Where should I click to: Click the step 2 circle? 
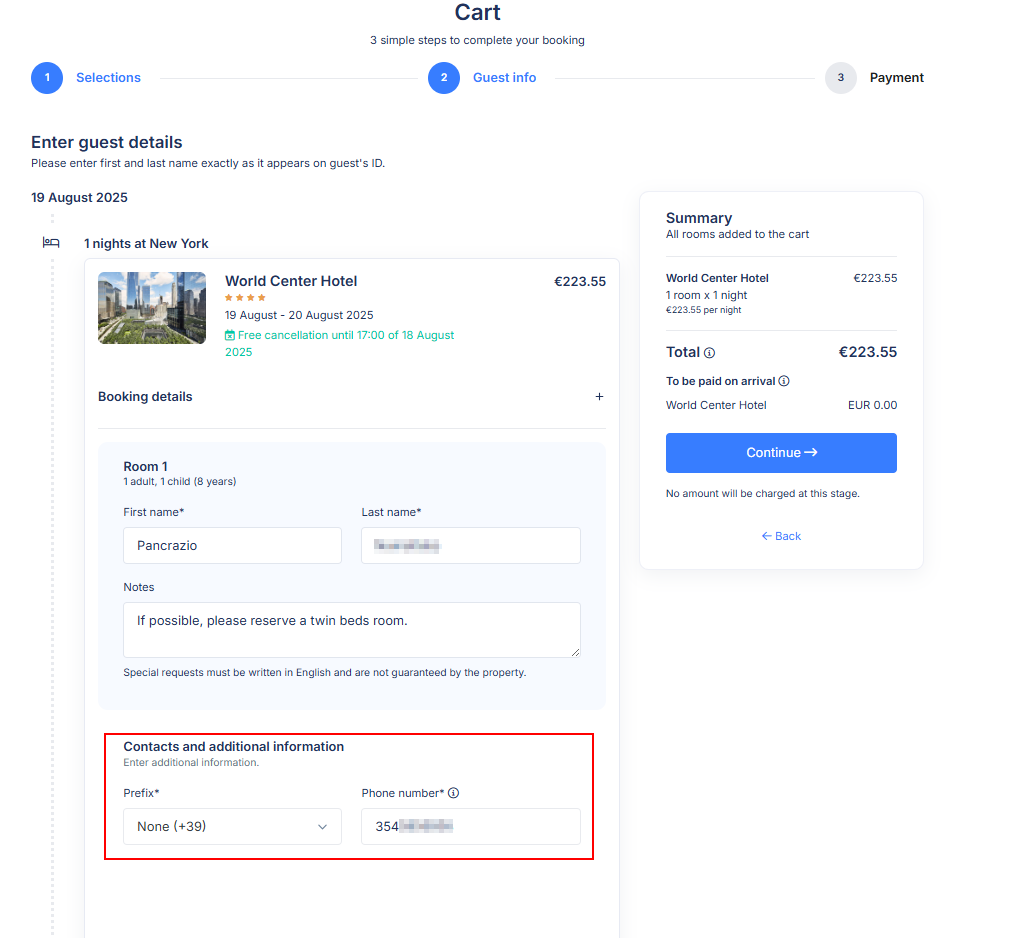click(x=444, y=78)
